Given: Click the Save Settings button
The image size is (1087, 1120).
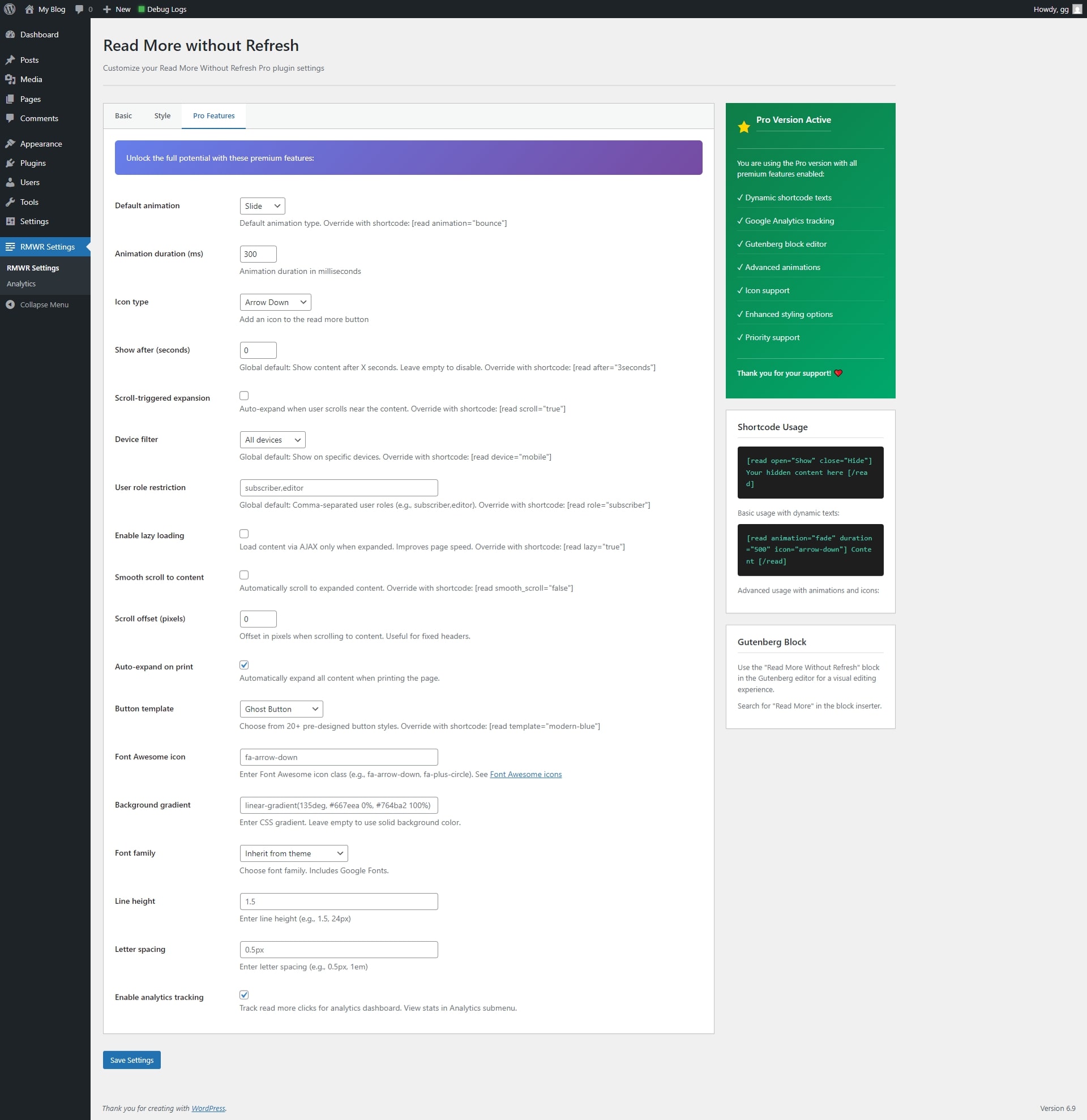Looking at the screenshot, I should pos(131,1059).
